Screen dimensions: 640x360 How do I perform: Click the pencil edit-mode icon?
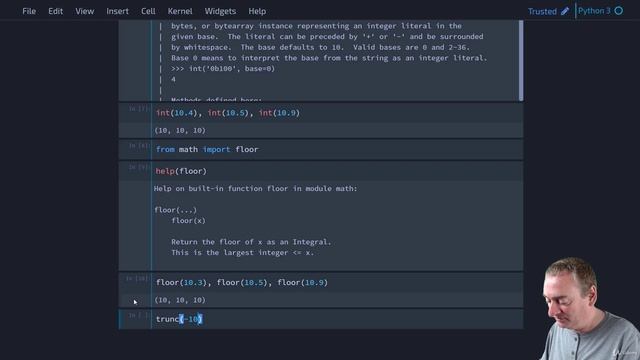pos(565,11)
